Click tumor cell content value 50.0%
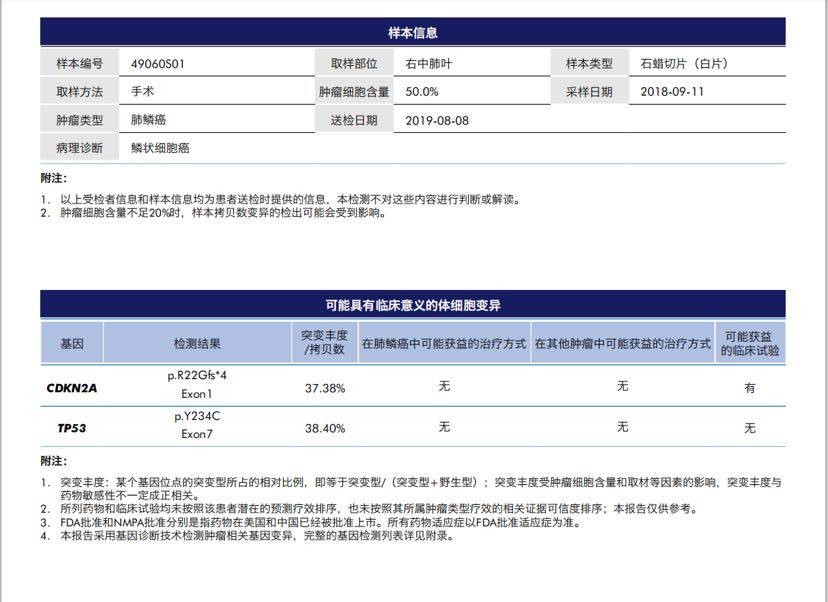This screenshot has width=828, height=602. [422, 91]
